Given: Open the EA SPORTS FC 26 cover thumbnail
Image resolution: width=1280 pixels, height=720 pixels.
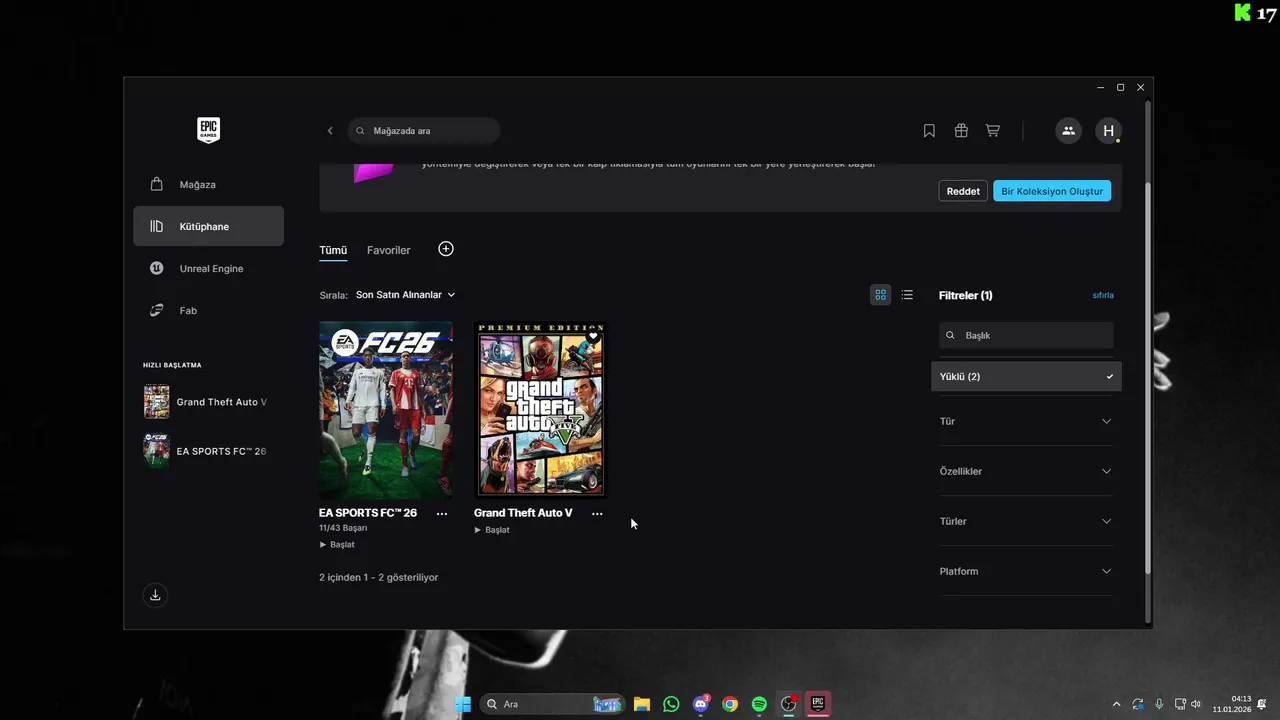Looking at the screenshot, I should (385, 410).
